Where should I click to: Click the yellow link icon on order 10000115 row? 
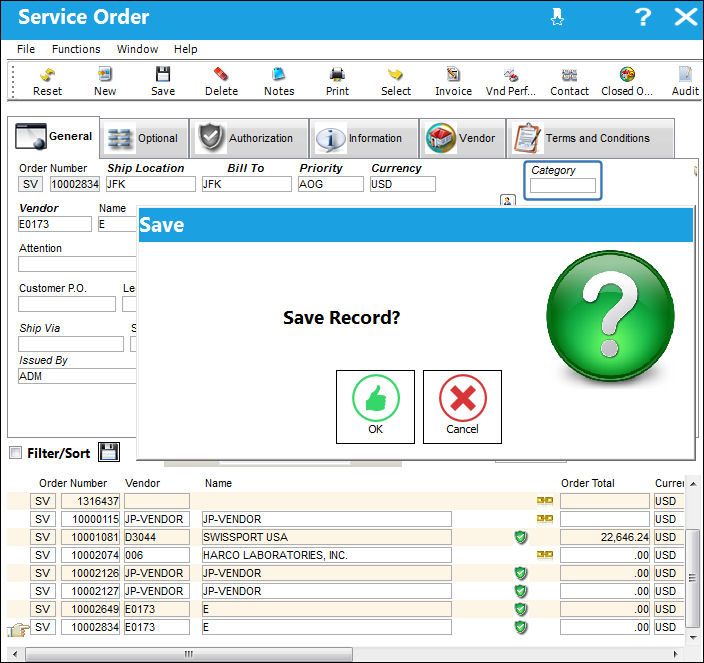click(x=545, y=518)
